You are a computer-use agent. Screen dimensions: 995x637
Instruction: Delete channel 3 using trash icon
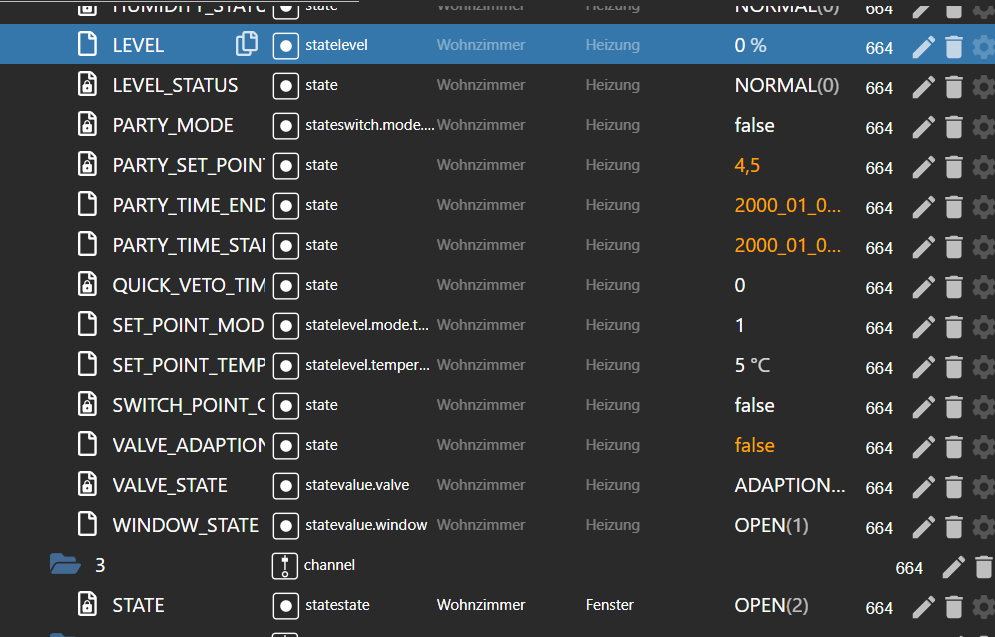(x=983, y=567)
